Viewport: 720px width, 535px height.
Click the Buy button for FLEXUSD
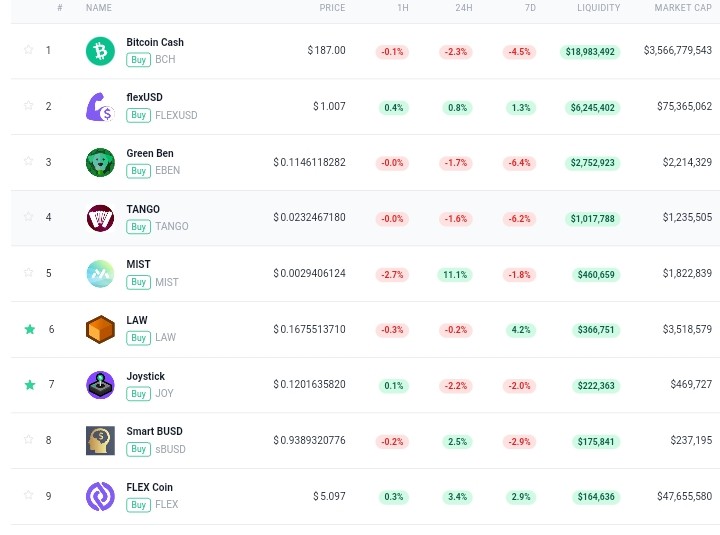138,115
